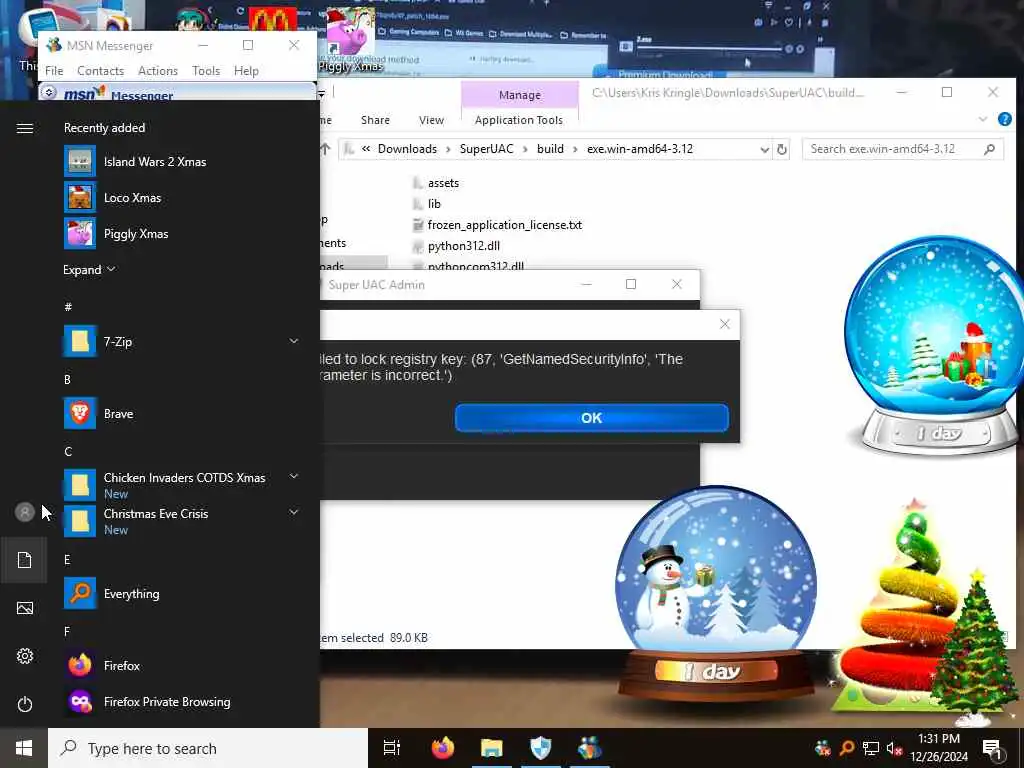1024x768 pixels.
Task: Launch Everything search app
Action: (x=131, y=594)
